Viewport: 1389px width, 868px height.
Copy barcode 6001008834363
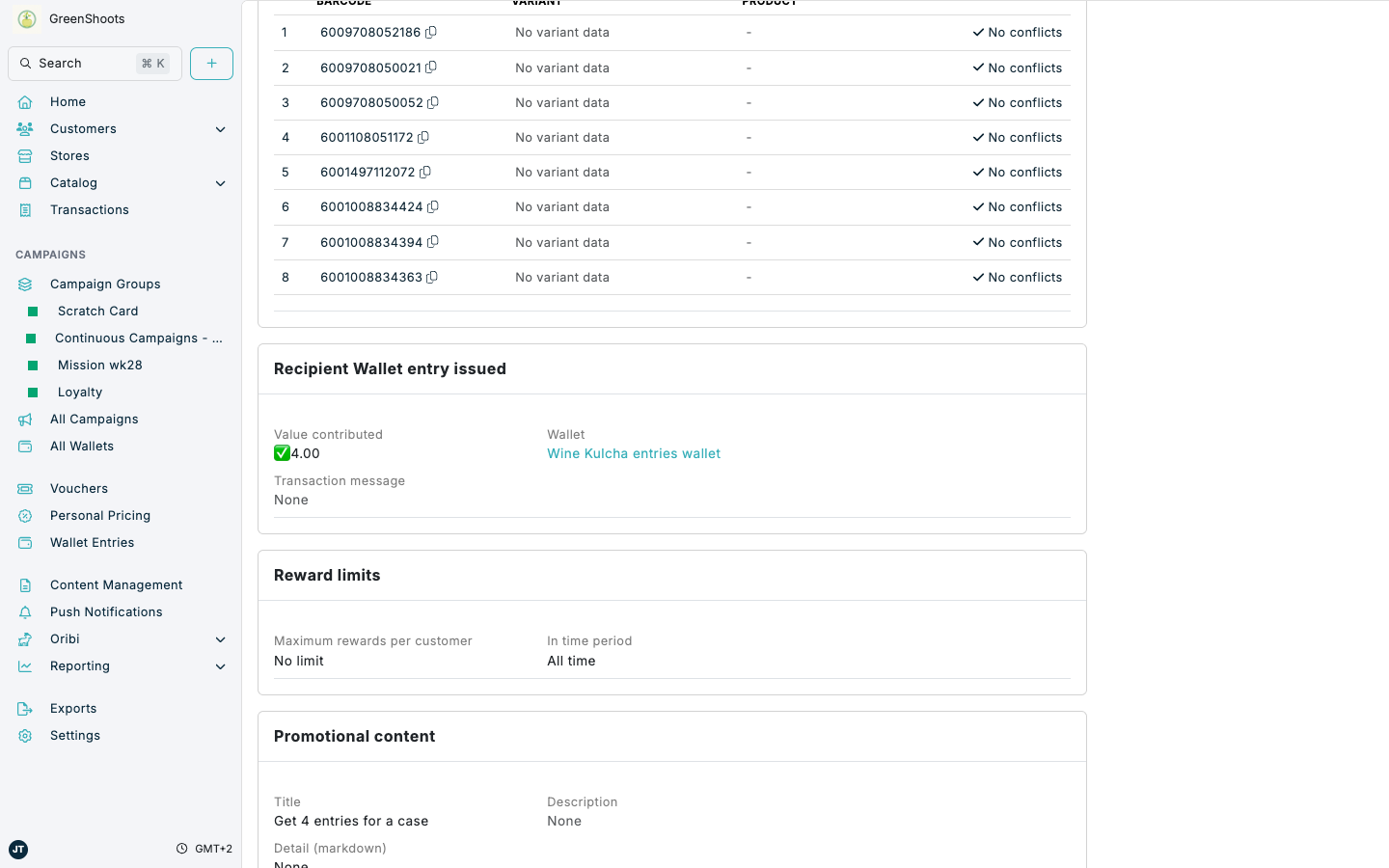point(432,278)
